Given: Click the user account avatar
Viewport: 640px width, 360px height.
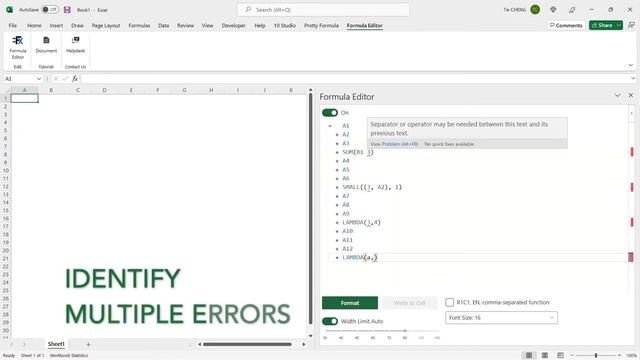Looking at the screenshot, I should point(535,9).
